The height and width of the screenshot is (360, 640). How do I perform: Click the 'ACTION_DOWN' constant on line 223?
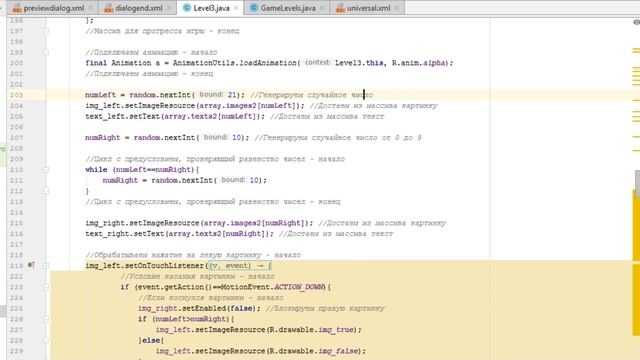[299, 287]
